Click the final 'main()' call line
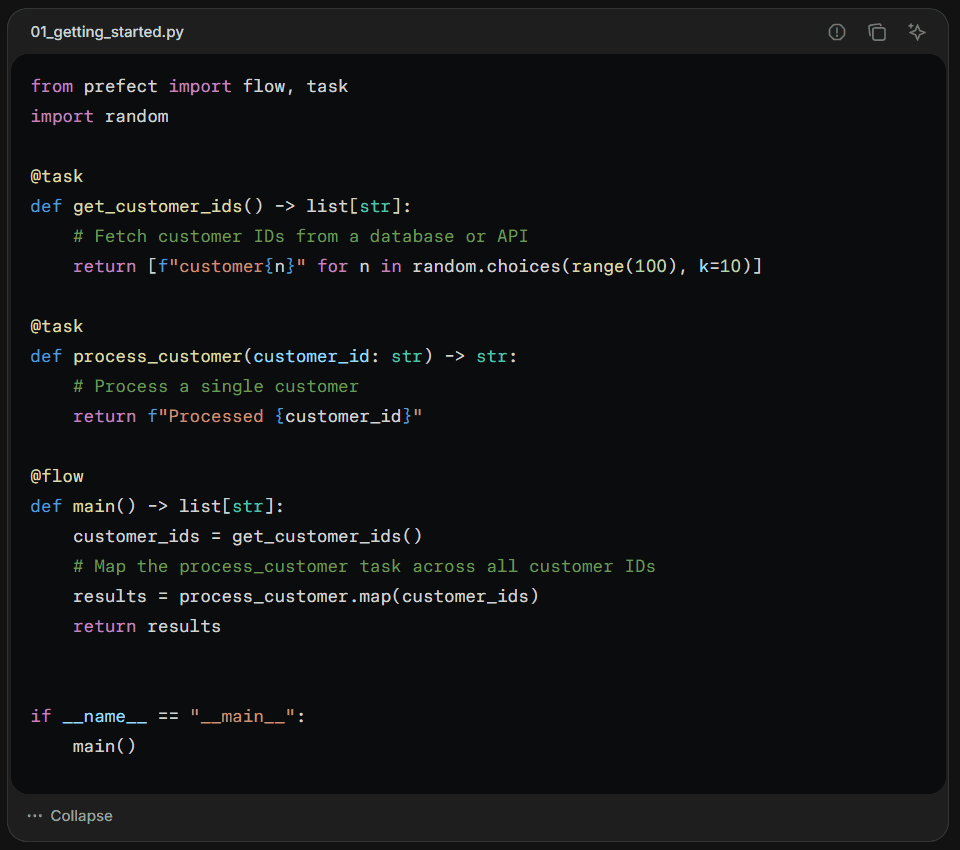Viewport: 960px width, 850px height. (x=104, y=747)
